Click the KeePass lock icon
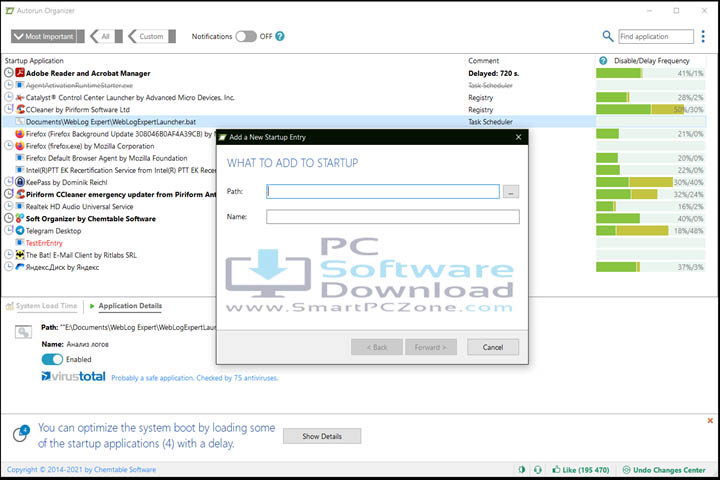This screenshot has width=720, height=480. click(20, 182)
